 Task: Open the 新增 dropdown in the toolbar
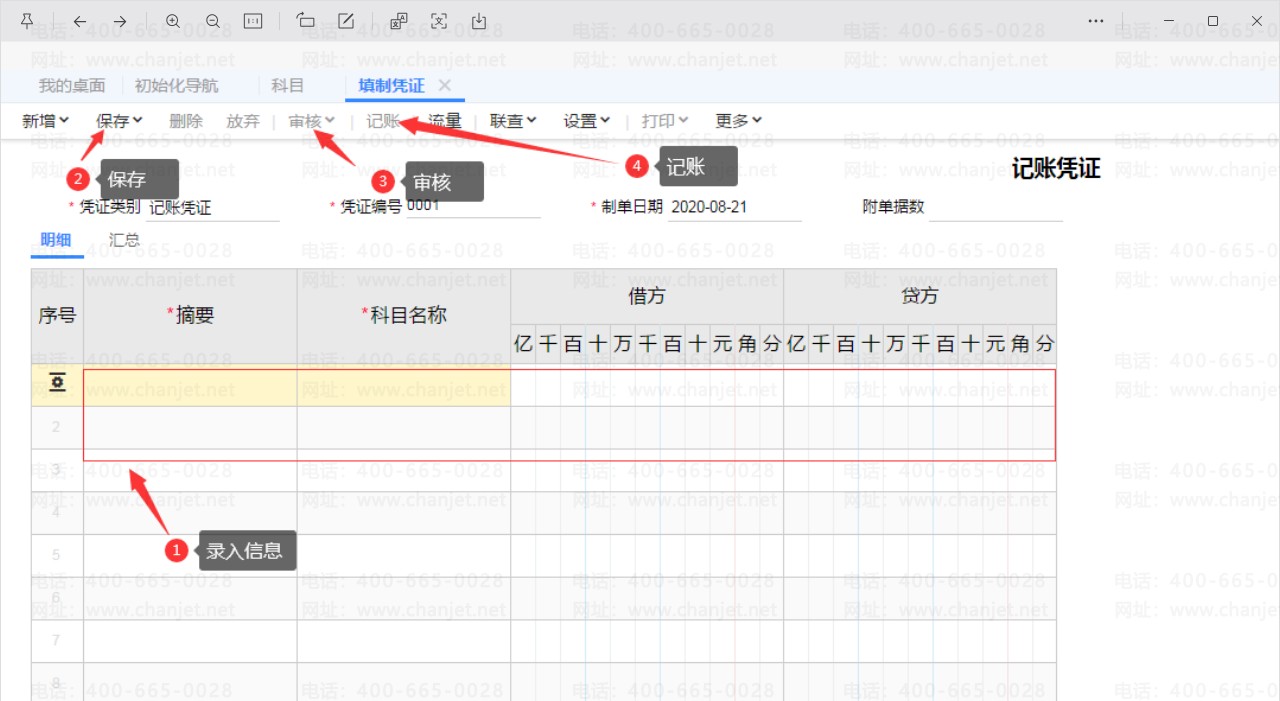tap(46, 121)
